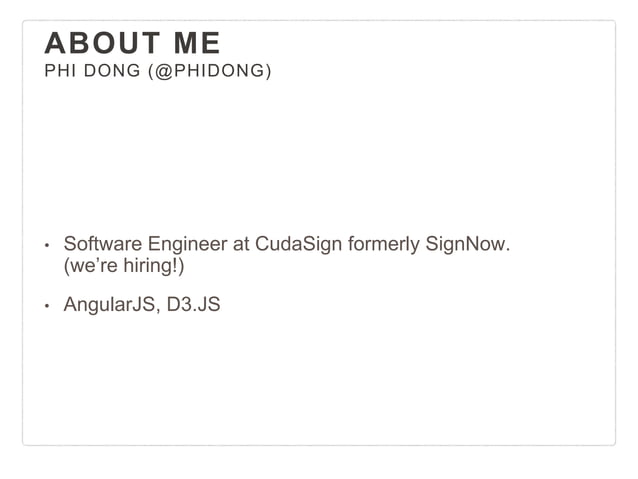Select the word hiring! in parentheses
The width and height of the screenshot is (638, 479).
tap(151, 266)
